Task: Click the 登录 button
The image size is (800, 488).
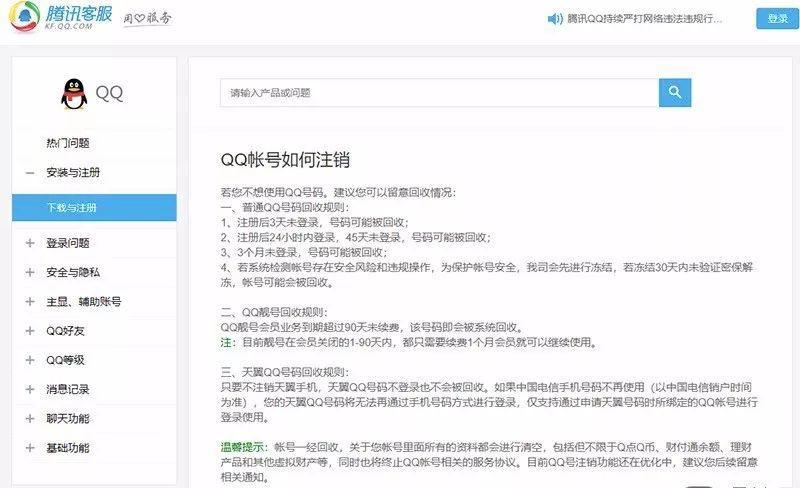Action: click(777, 18)
